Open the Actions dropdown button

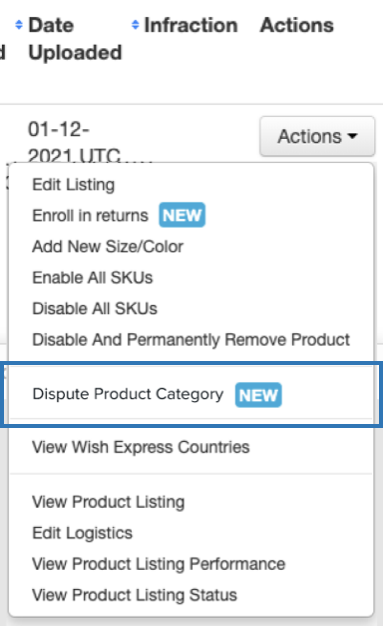tap(317, 136)
